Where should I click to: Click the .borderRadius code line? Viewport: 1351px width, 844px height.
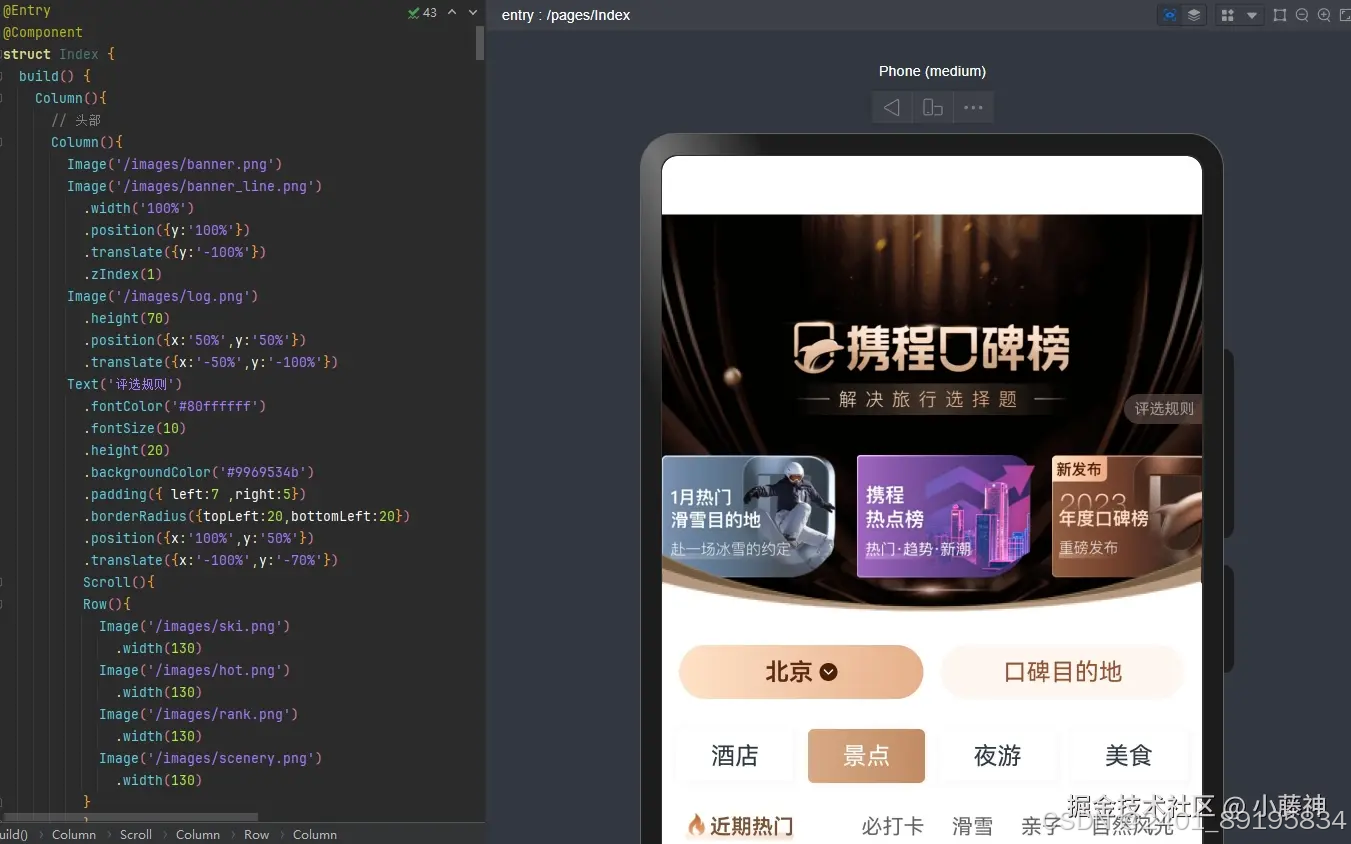(246, 516)
